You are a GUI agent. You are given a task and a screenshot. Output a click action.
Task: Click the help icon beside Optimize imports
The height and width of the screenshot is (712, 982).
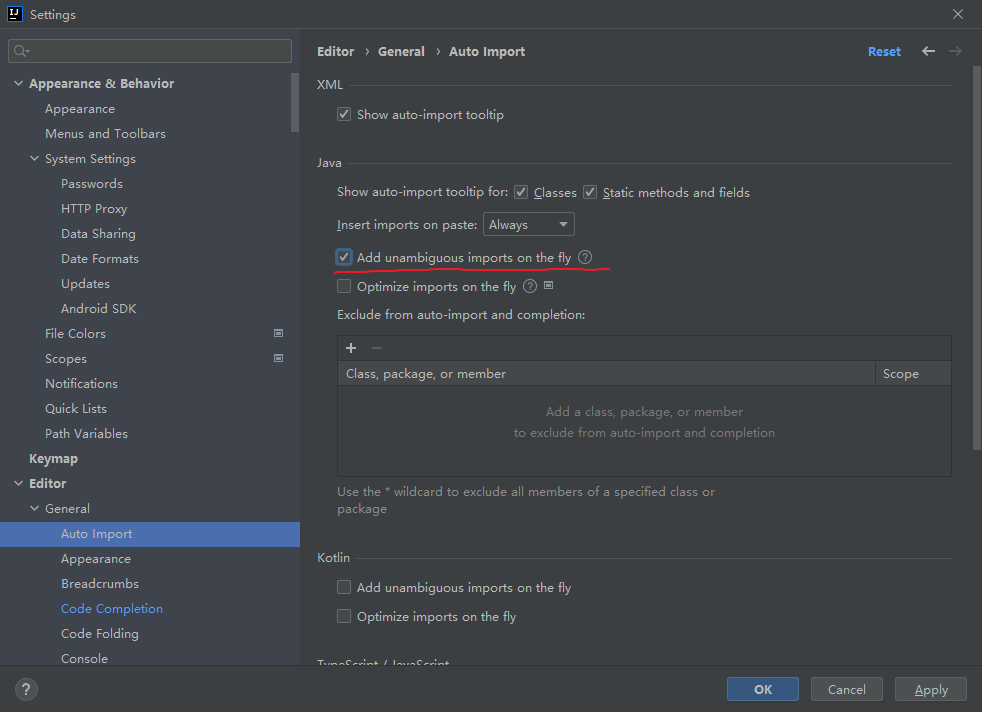coord(530,287)
